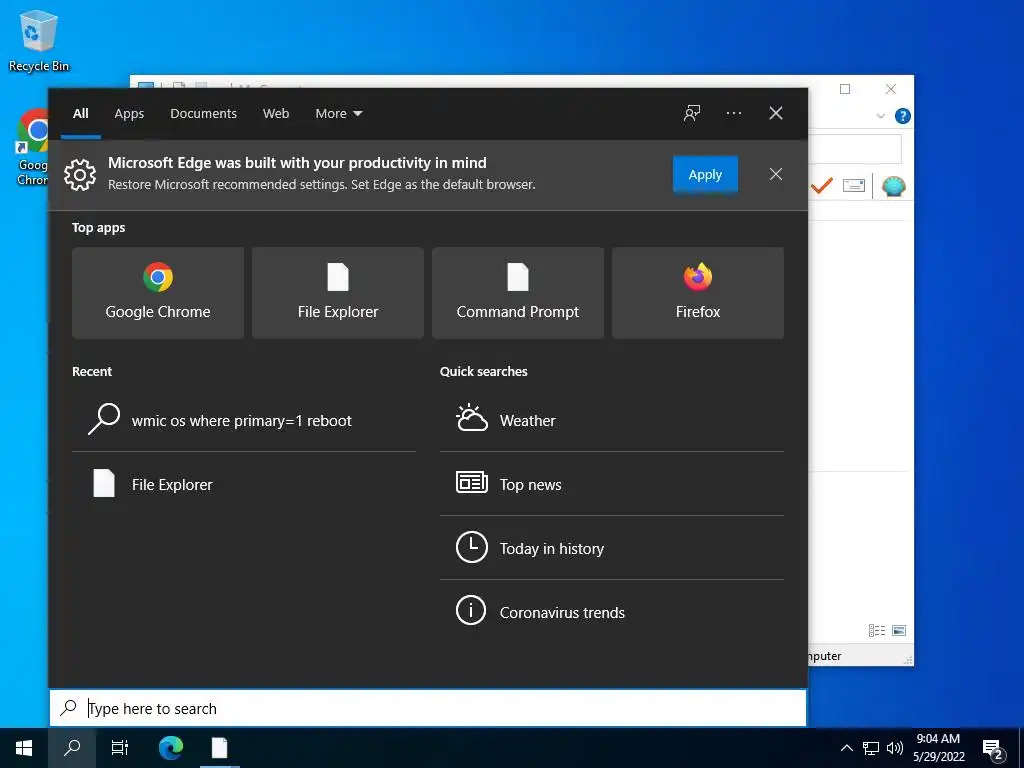Click the orange checkmark icon in background window
This screenshot has height=768, width=1024.
pyautogui.click(x=822, y=185)
